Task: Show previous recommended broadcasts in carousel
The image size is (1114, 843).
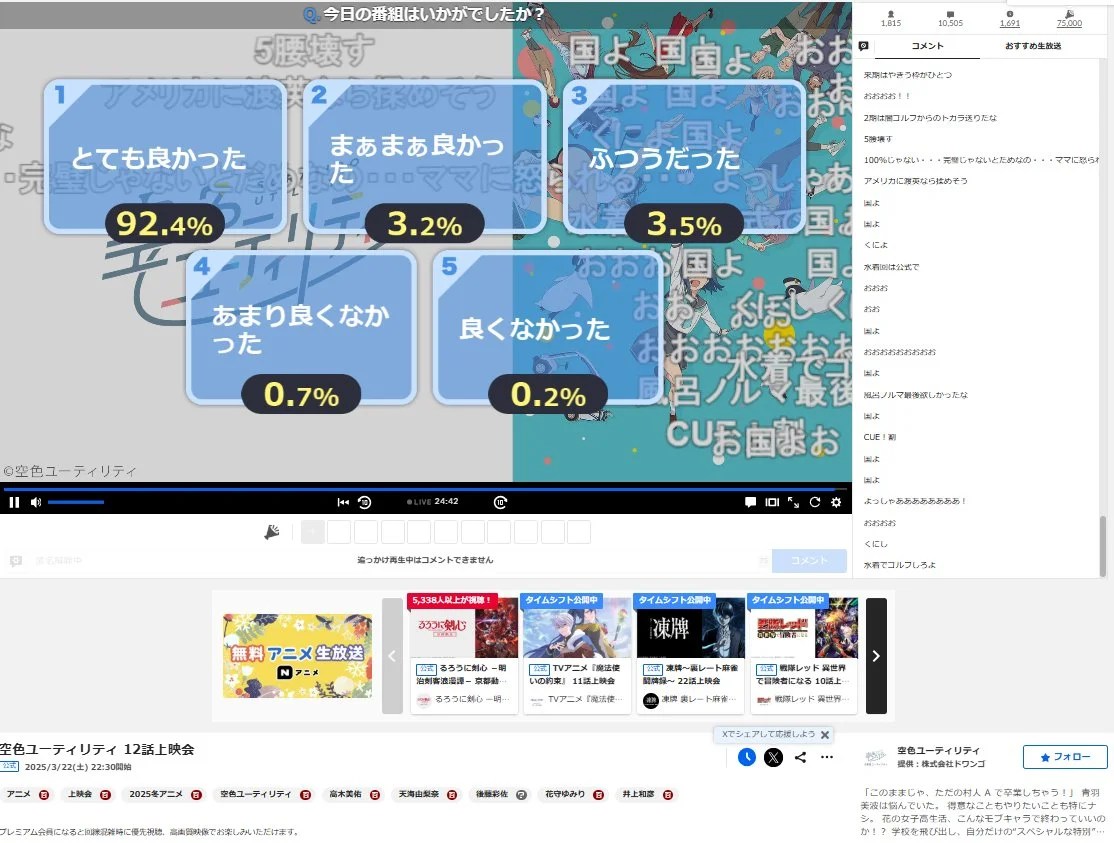Action: [x=392, y=656]
